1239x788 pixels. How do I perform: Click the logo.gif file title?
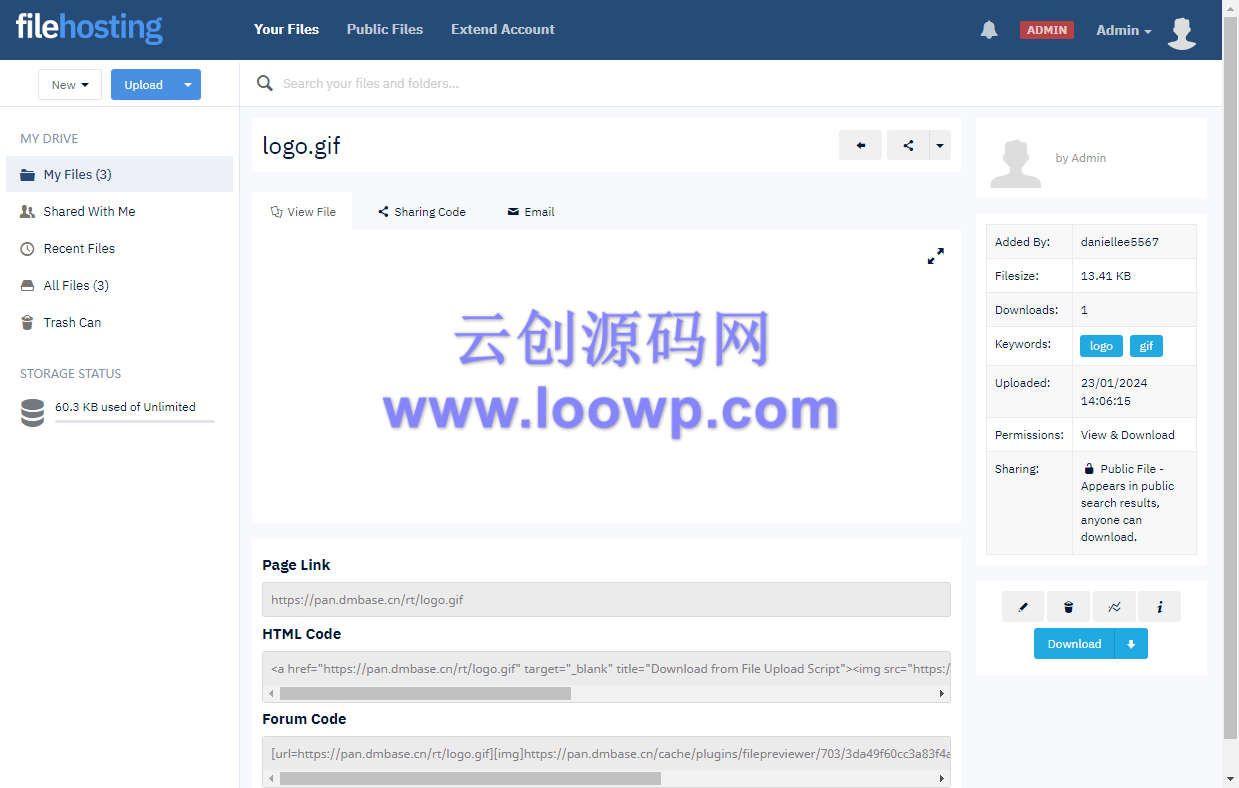pyautogui.click(x=301, y=146)
